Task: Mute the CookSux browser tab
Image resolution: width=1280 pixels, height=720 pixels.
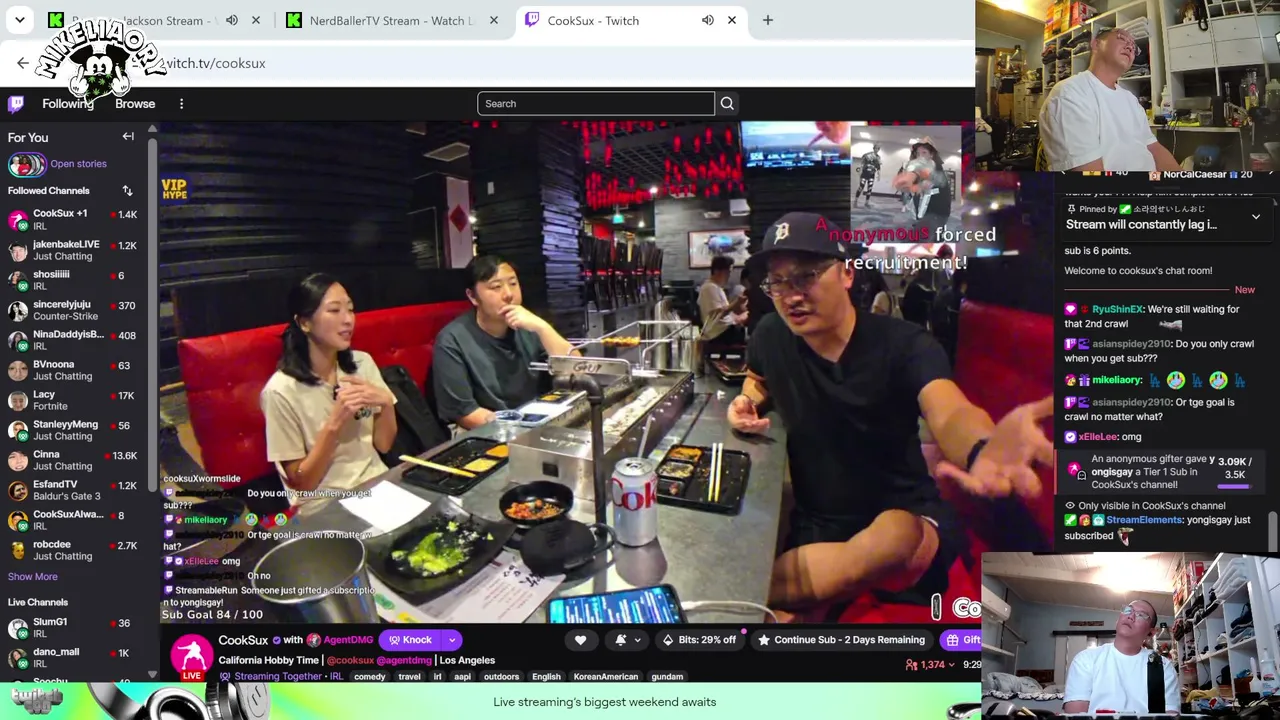Action: (x=708, y=20)
